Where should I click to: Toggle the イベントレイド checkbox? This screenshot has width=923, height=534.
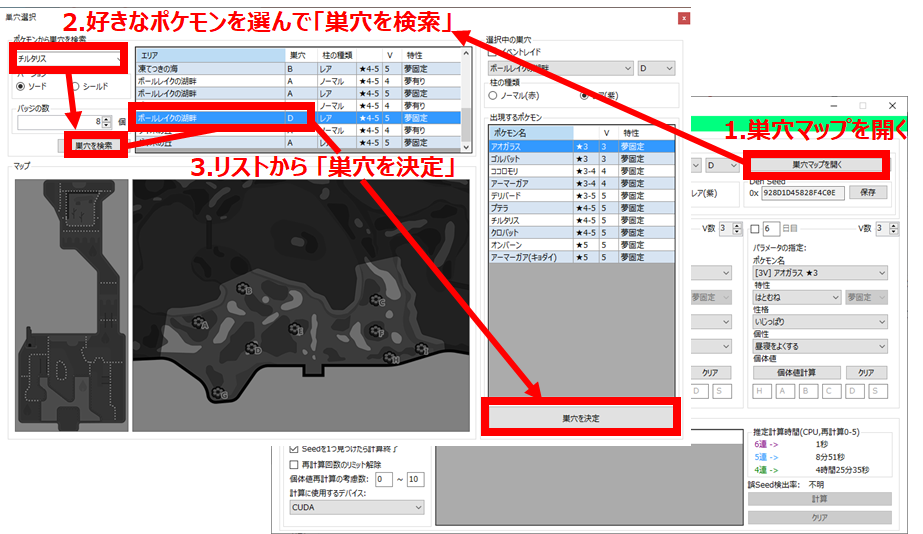tap(493, 52)
